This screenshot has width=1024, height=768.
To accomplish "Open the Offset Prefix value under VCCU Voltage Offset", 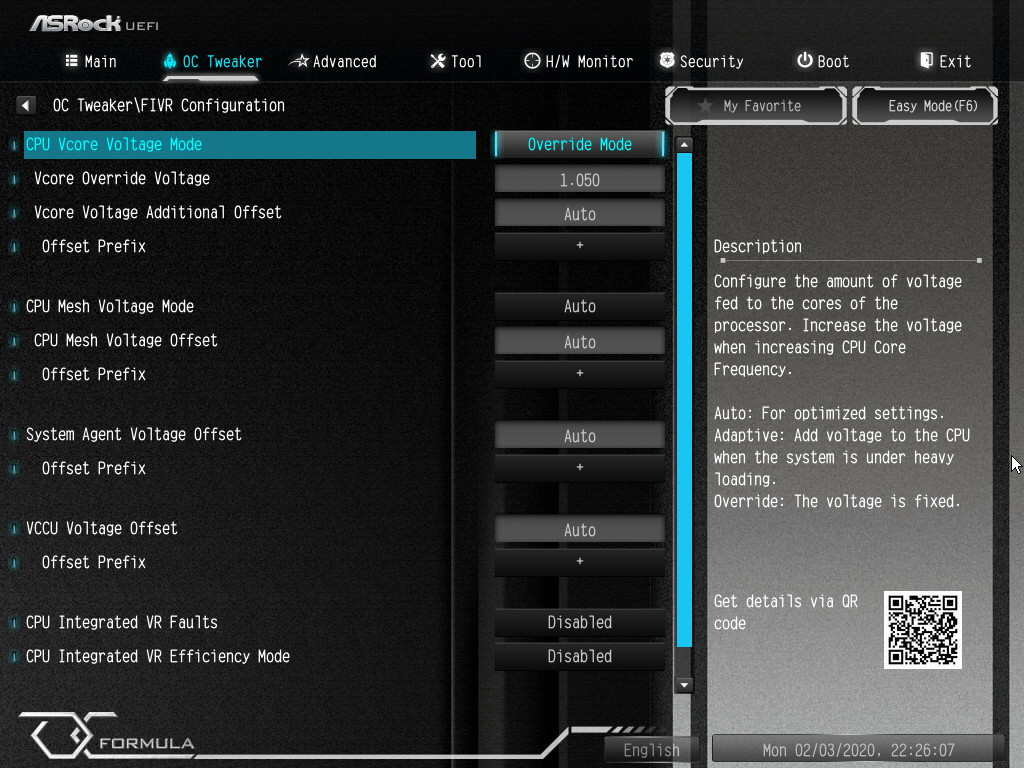I will [580, 562].
